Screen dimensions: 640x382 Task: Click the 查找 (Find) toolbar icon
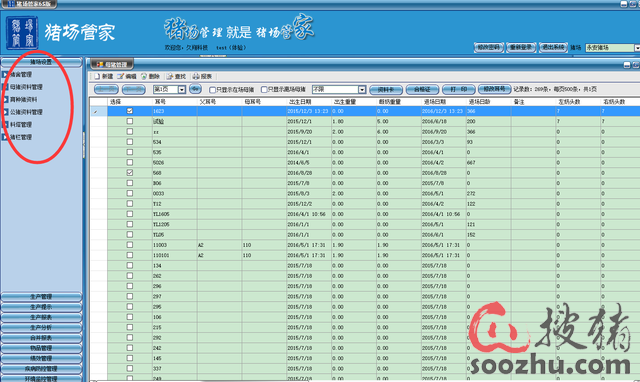[170, 76]
